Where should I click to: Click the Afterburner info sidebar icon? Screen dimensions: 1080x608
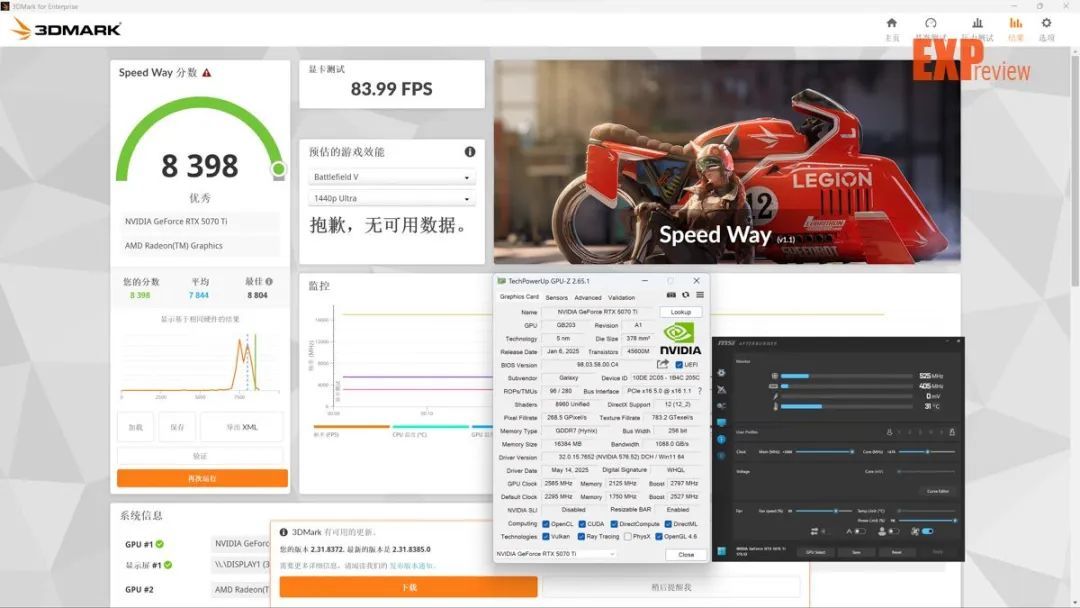coord(721,439)
